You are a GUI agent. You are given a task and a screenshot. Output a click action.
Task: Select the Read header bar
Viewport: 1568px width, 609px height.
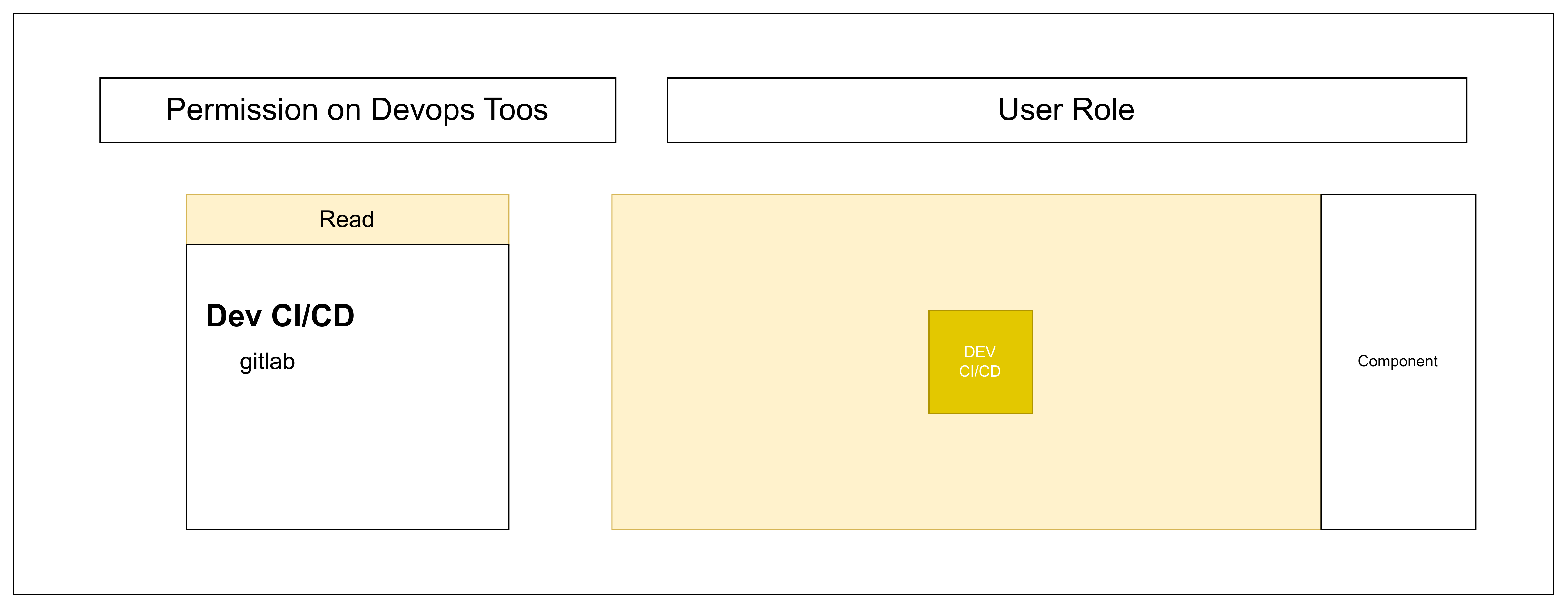pos(348,219)
